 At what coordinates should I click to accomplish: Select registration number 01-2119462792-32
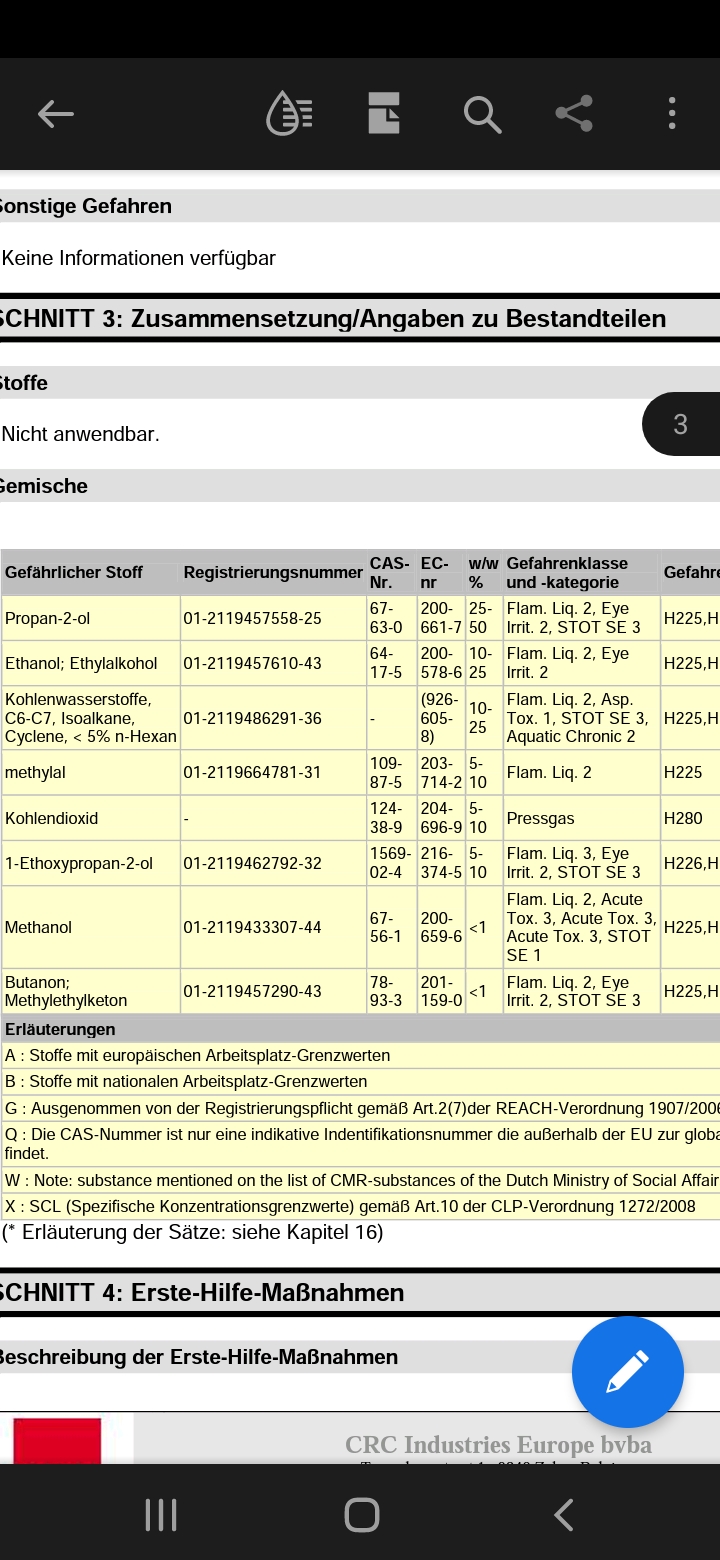[252, 863]
